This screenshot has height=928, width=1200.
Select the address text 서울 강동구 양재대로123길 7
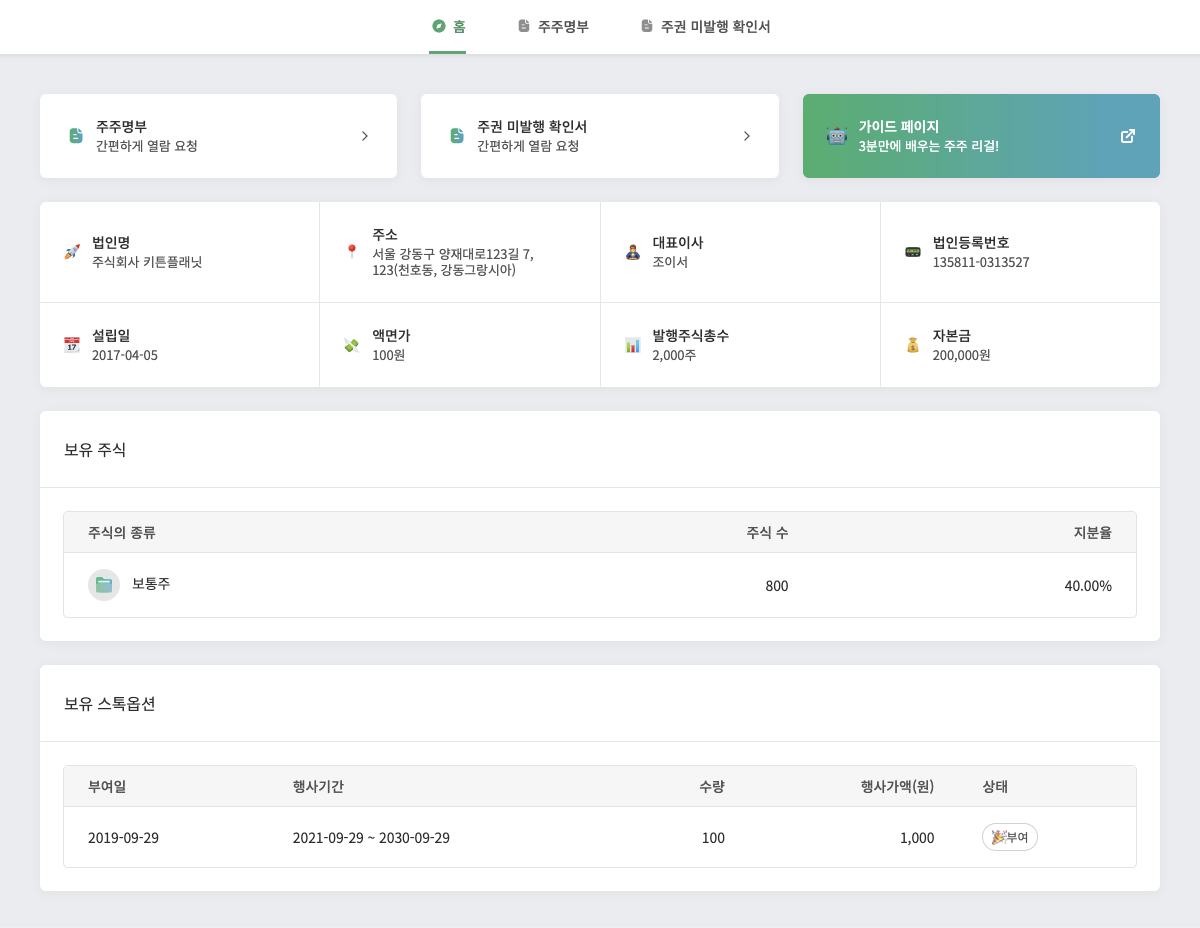[x=453, y=254]
